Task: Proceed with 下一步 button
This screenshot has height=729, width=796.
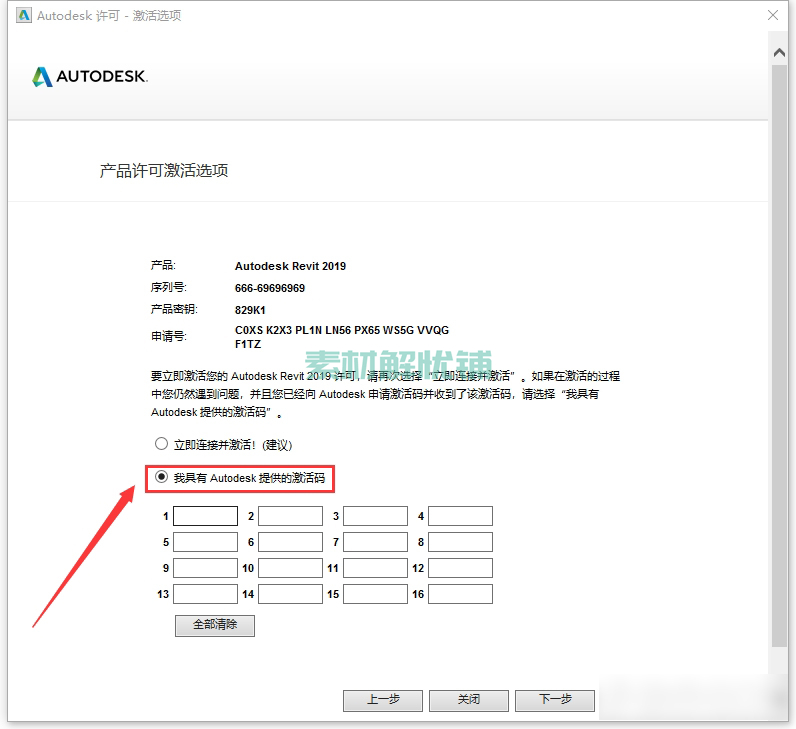Action: (x=555, y=700)
